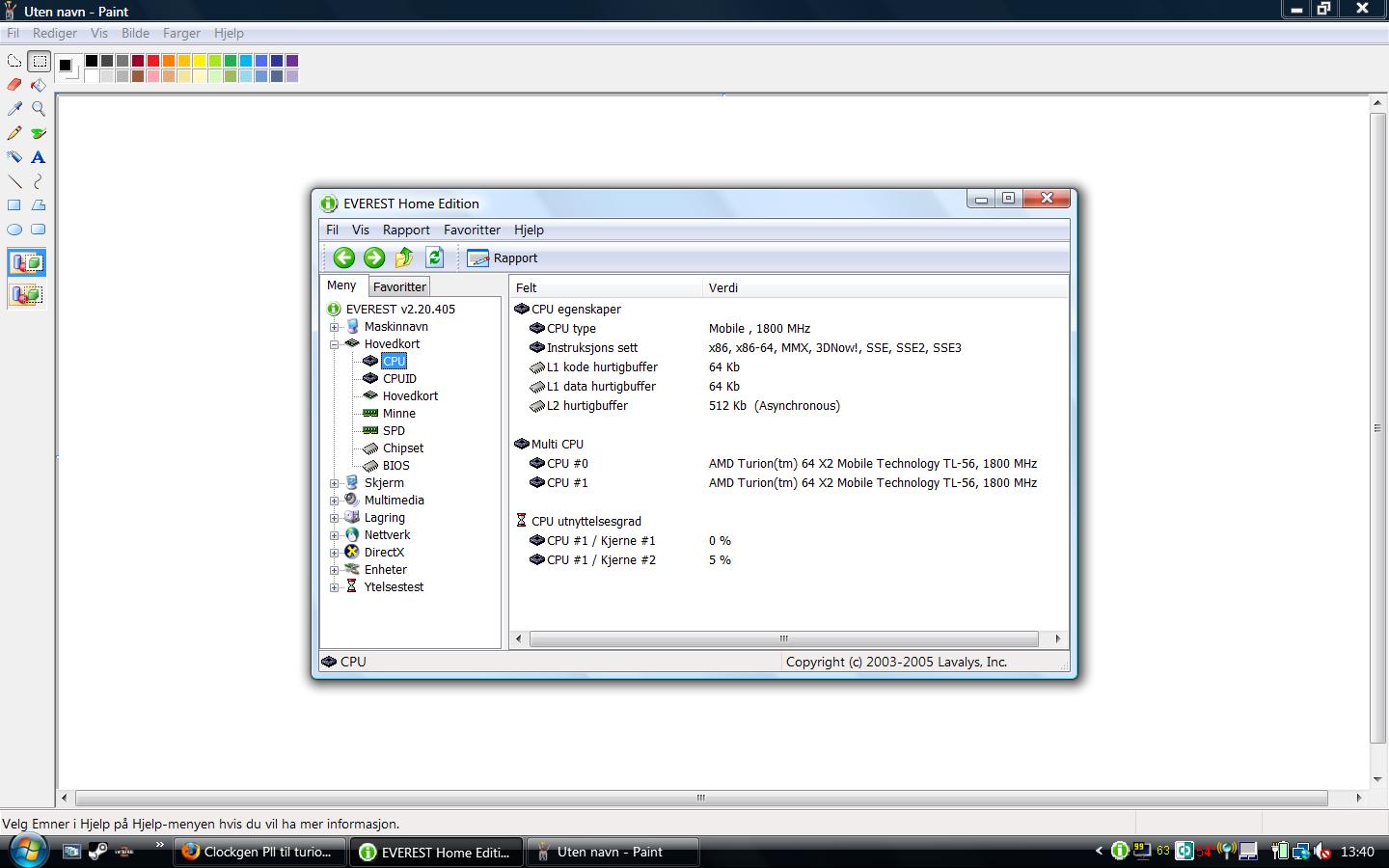Select the Ellipse shape tool

(x=14, y=230)
